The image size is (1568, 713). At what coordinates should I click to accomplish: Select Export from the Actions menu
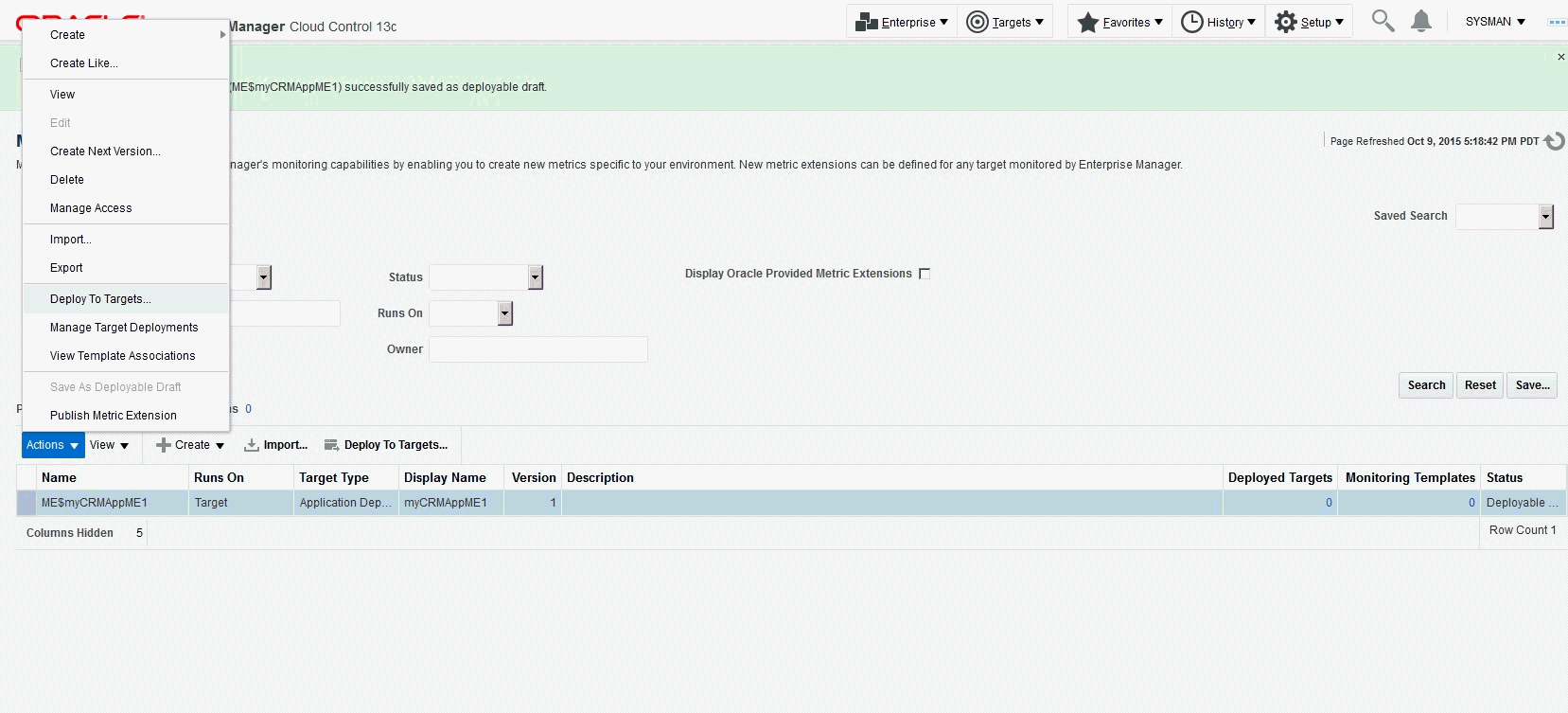[126, 268]
